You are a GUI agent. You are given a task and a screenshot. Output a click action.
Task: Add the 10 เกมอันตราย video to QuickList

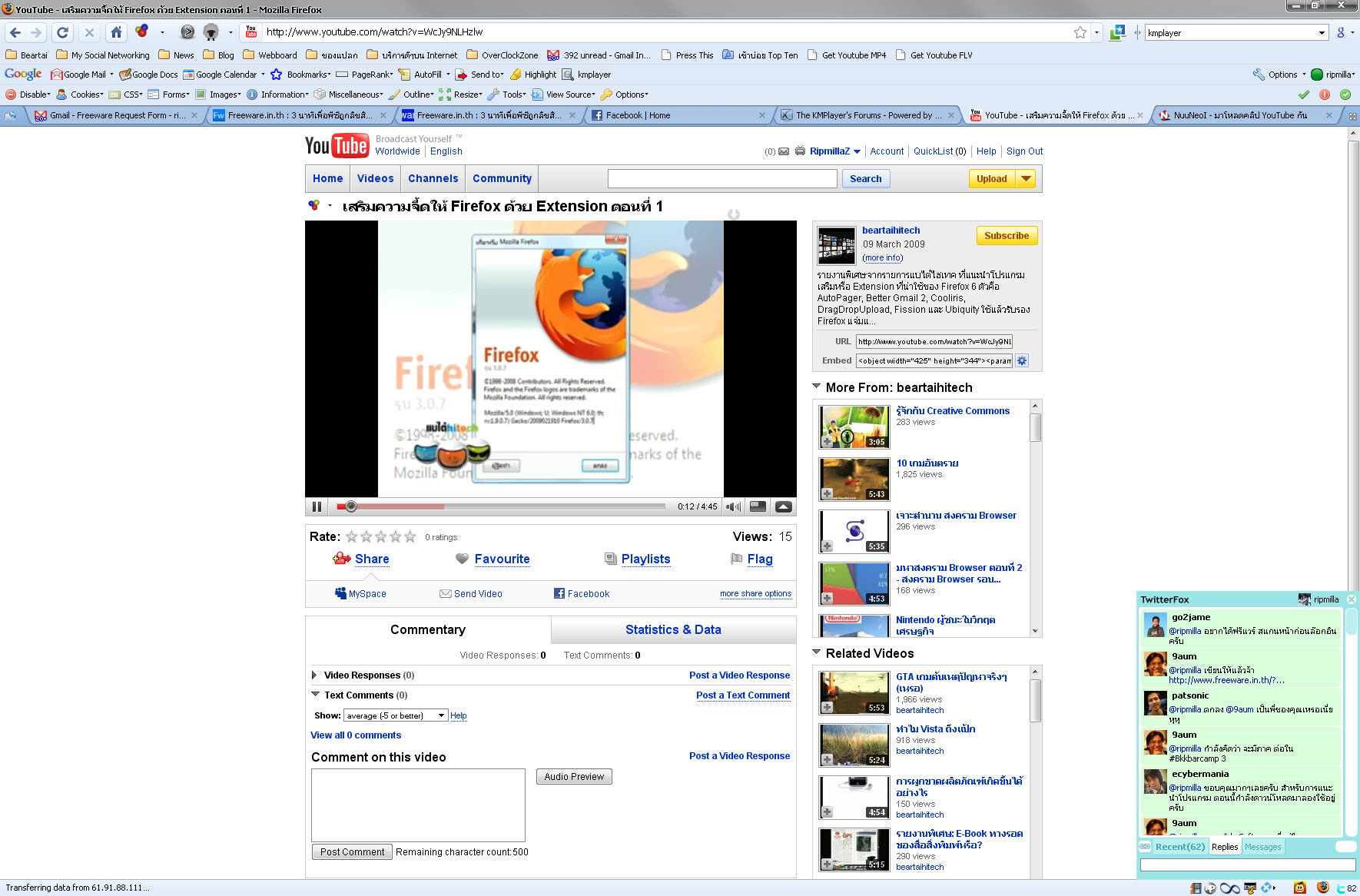point(827,493)
